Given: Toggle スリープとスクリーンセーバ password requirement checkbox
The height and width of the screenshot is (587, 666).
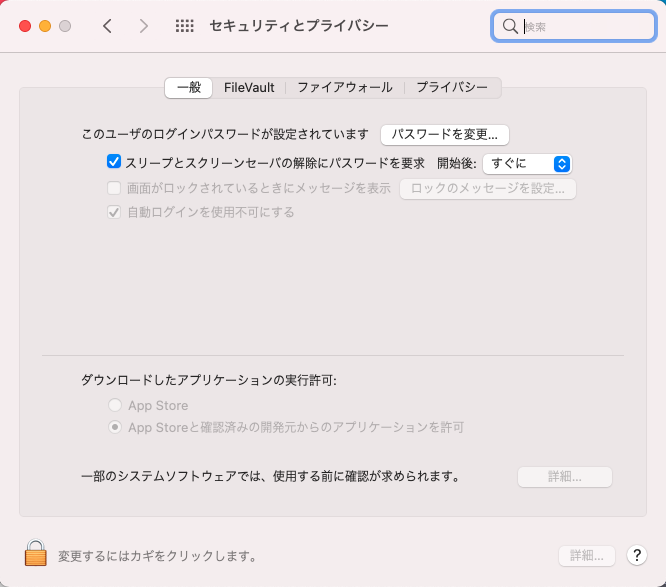Looking at the screenshot, I should pos(114,162).
